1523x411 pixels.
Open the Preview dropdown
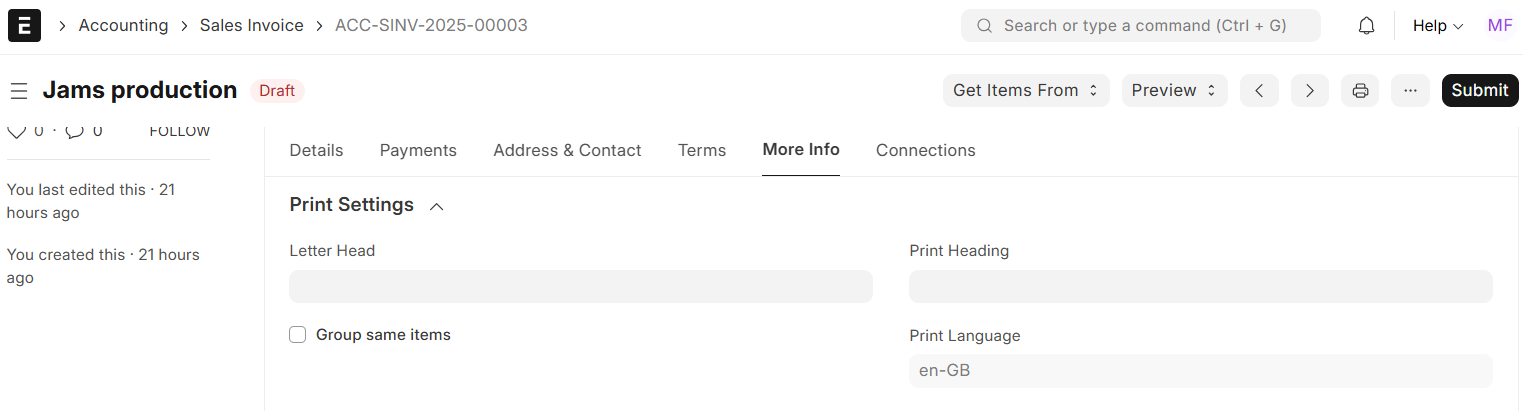(x=1174, y=91)
